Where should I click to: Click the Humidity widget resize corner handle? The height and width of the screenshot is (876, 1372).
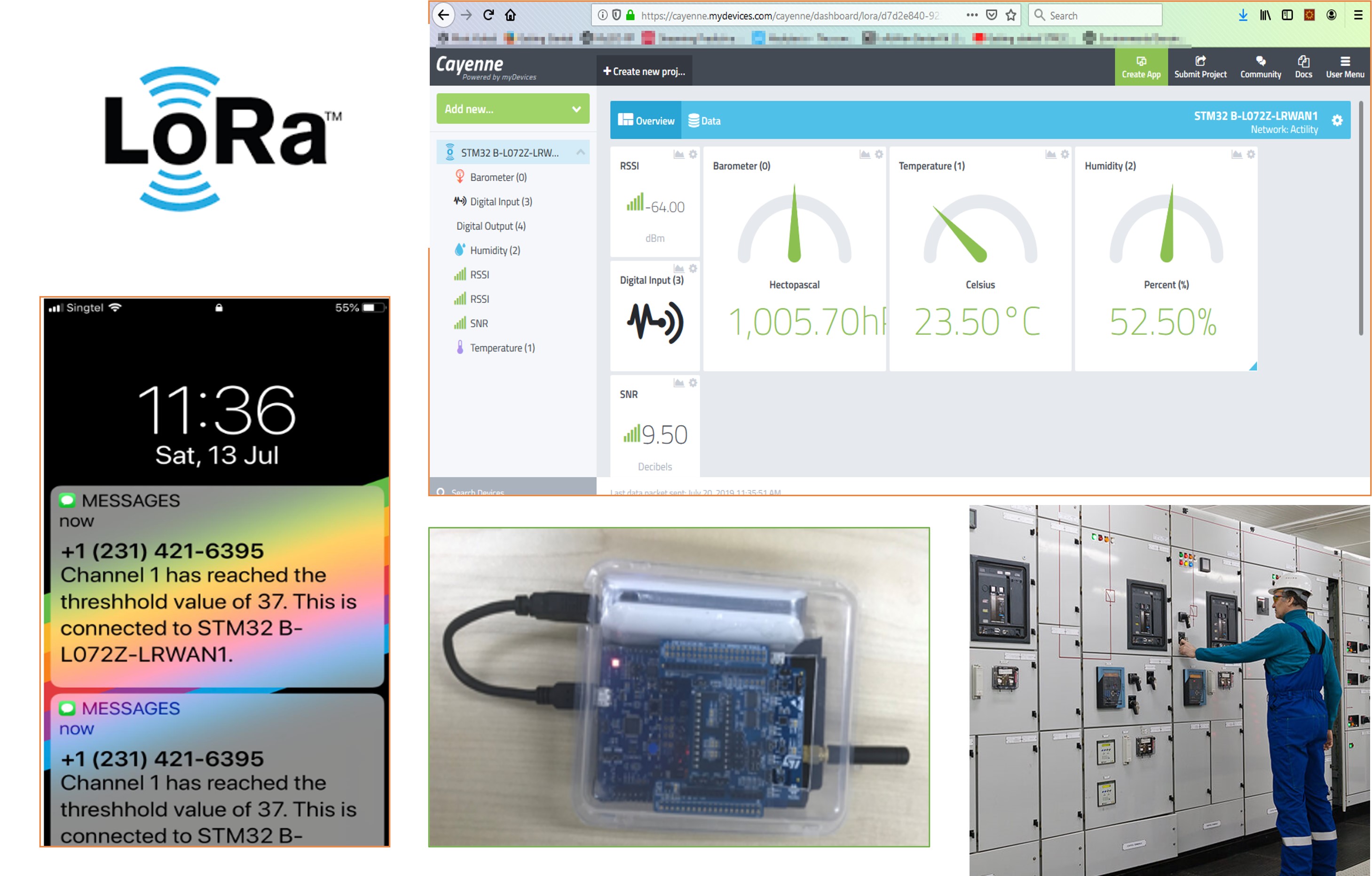pos(1253,366)
